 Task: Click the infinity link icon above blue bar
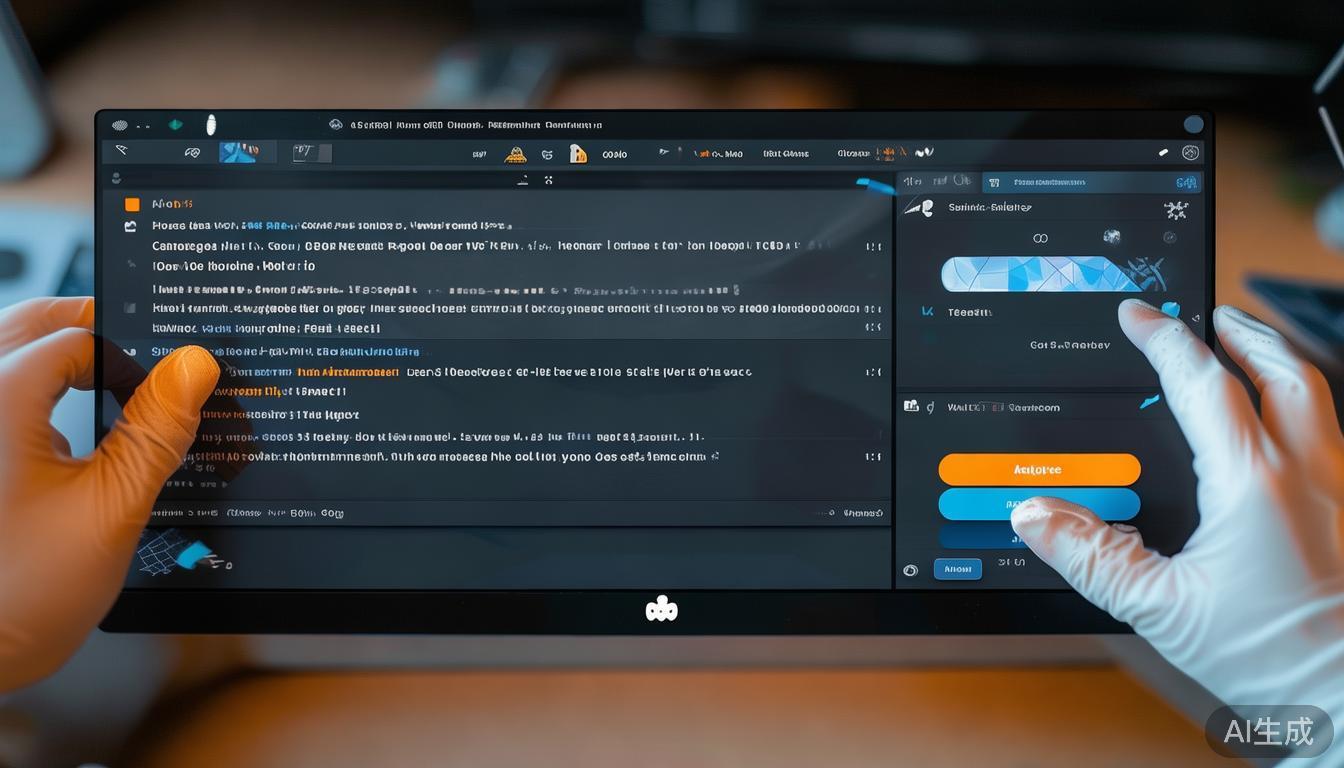(x=1040, y=238)
